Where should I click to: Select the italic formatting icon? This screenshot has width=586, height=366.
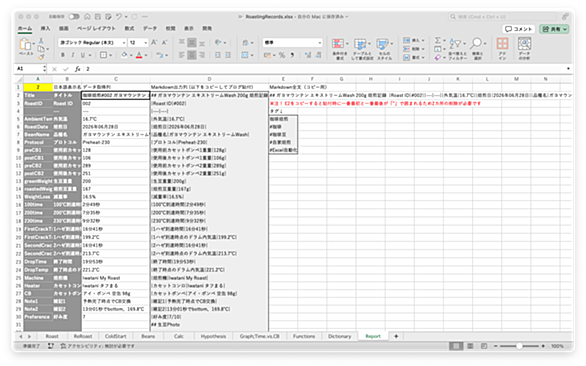tap(73, 55)
